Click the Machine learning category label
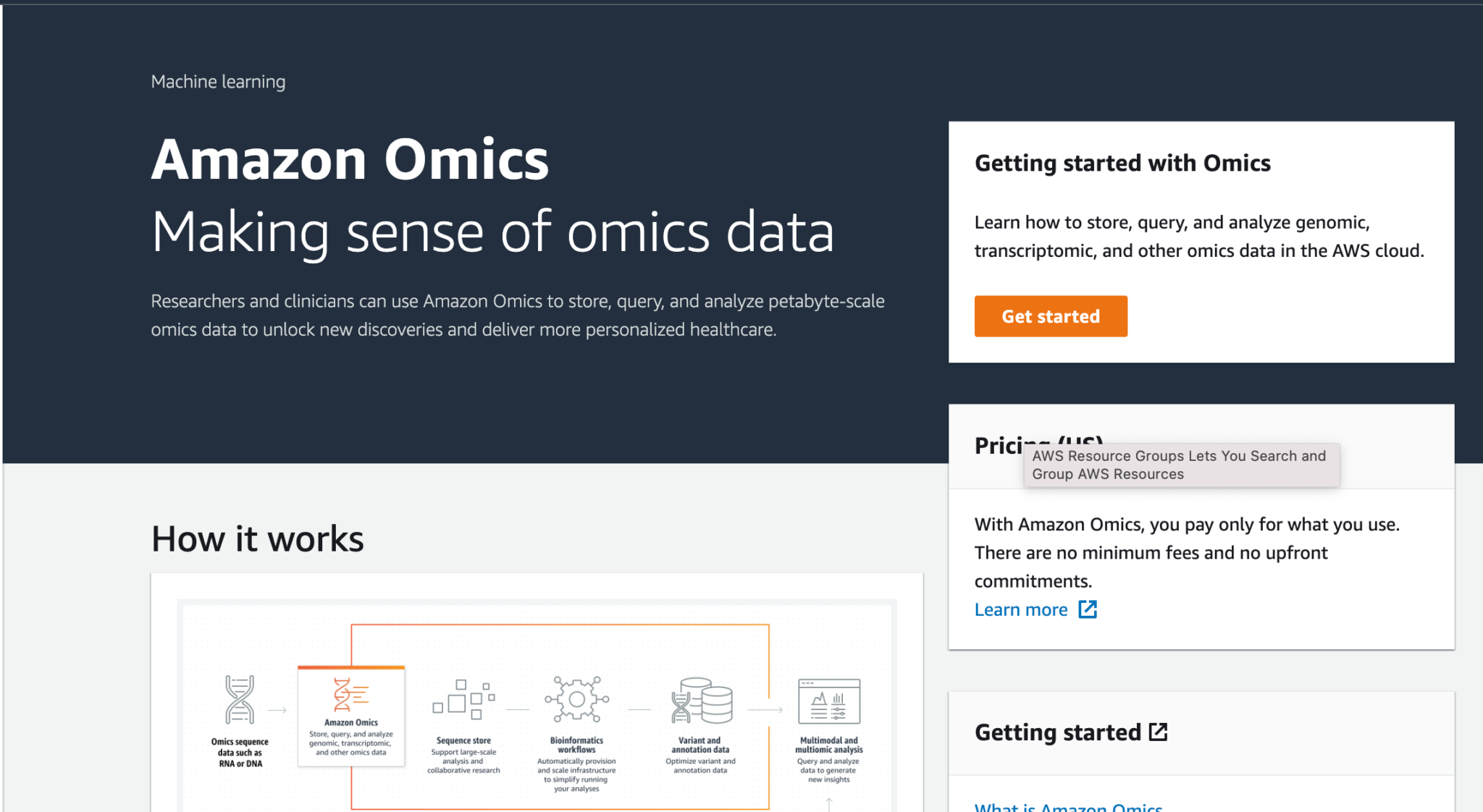Screen dimensions: 1483x812 pyautogui.click(x=218, y=82)
